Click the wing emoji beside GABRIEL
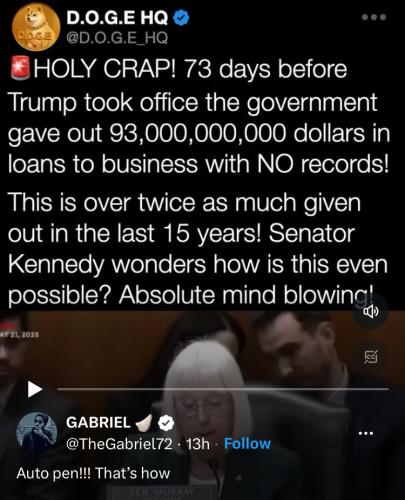The image size is (405, 500). click(144, 423)
